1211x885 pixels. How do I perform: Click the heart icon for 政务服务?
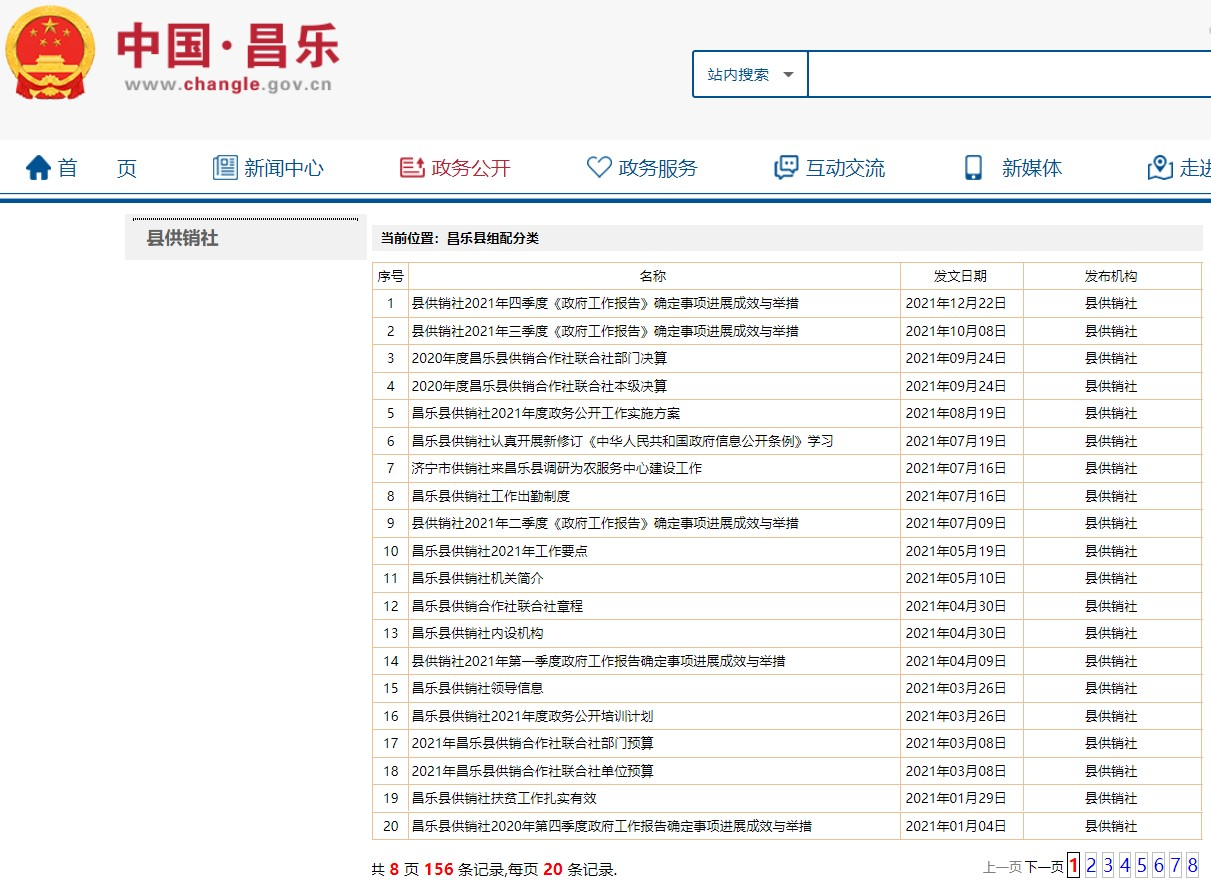[598, 168]
